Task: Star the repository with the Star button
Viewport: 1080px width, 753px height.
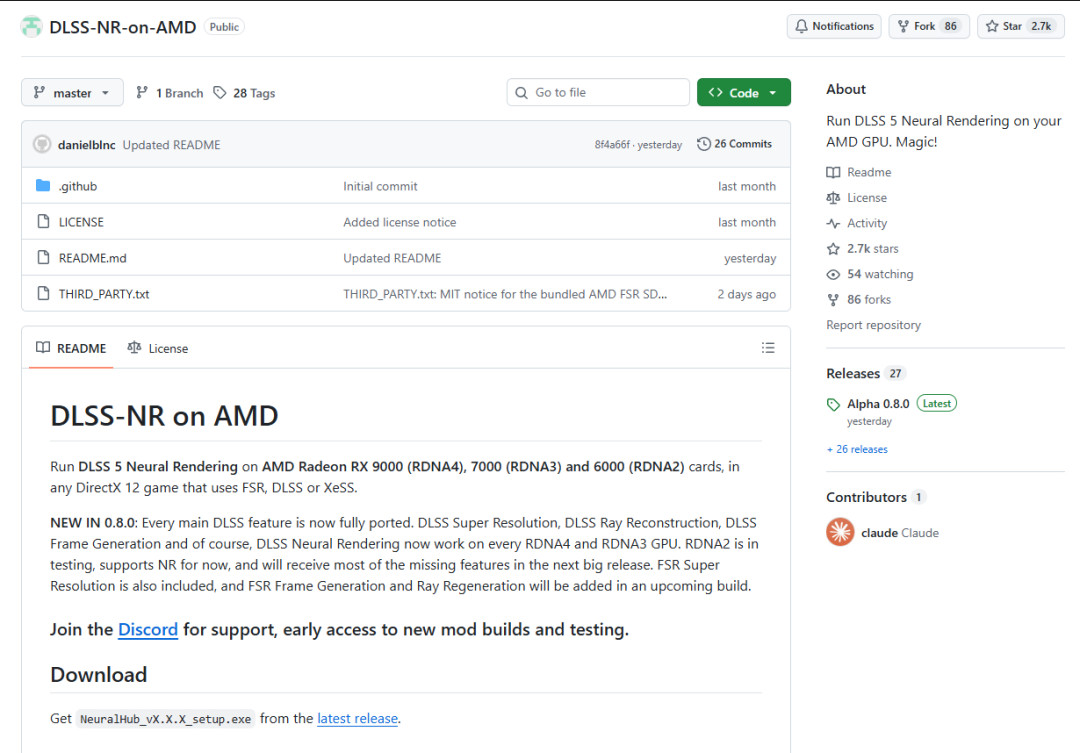Action: click(1021, 26)
